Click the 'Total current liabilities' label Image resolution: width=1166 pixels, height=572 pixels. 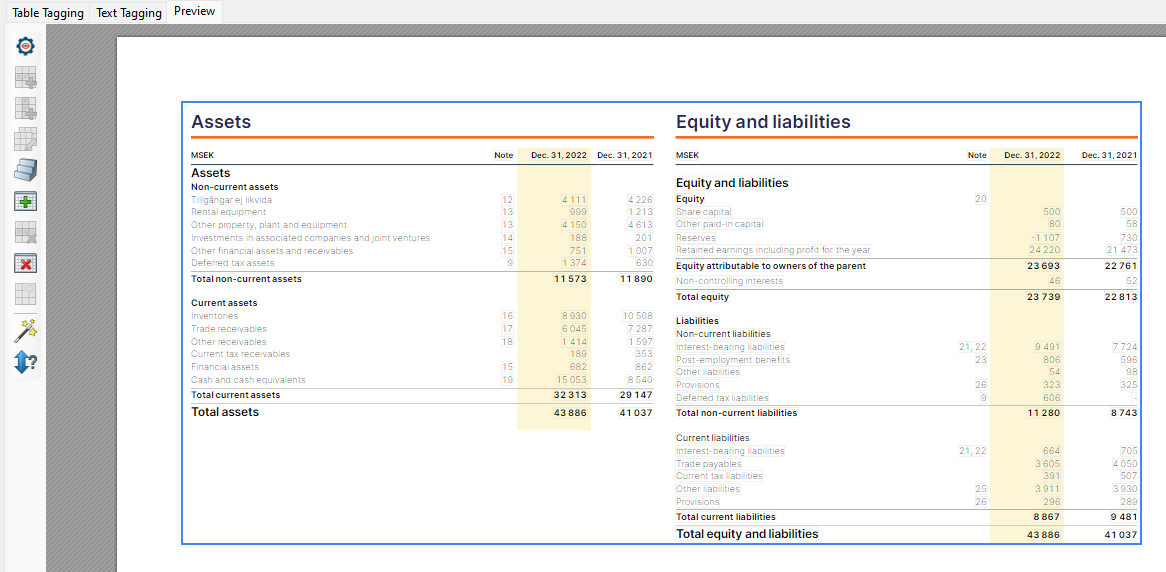point(726,517)
